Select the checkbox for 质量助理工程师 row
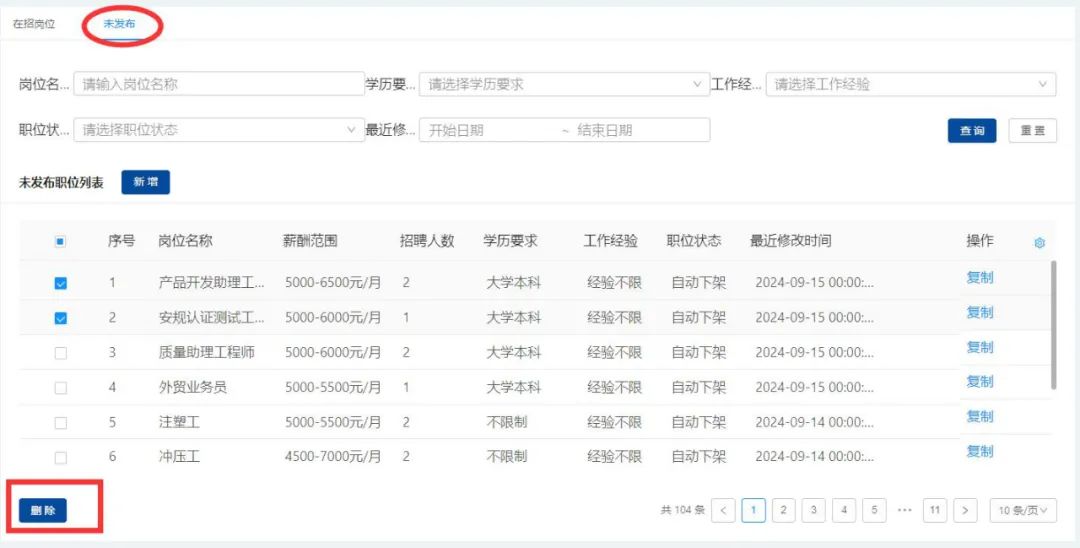This screenshot has width=1080, height=548. [61, 353]
